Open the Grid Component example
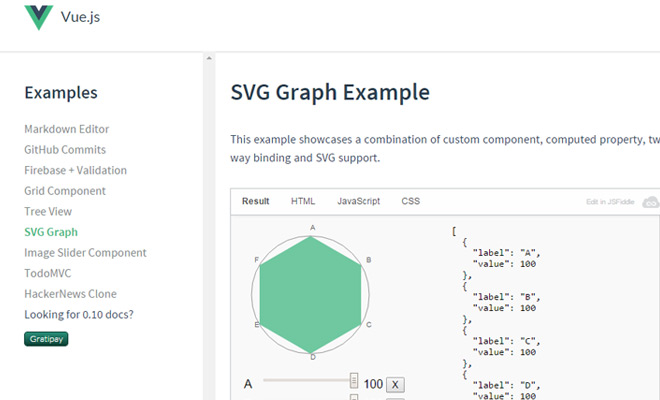Screen dimensions: 660x400 tap(65, 191)
